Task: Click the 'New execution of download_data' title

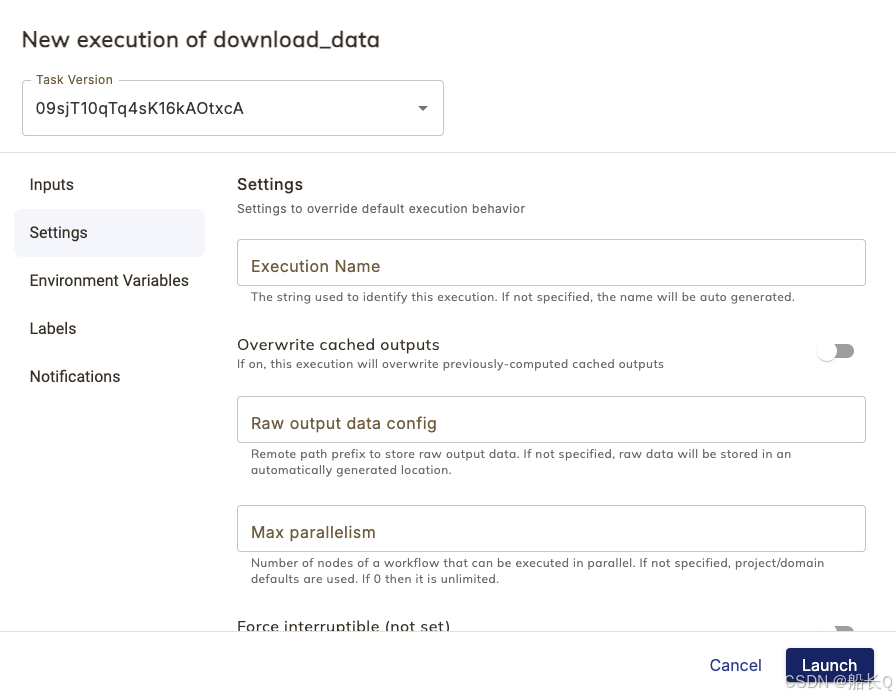Action: 201,39
